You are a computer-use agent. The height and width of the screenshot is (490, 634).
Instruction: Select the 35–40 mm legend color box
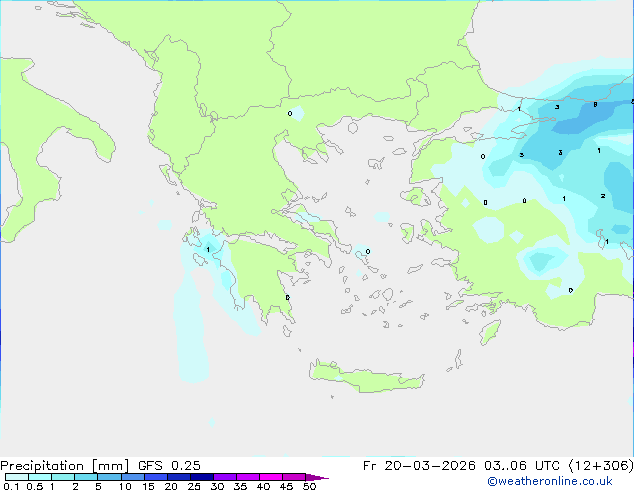248,477
